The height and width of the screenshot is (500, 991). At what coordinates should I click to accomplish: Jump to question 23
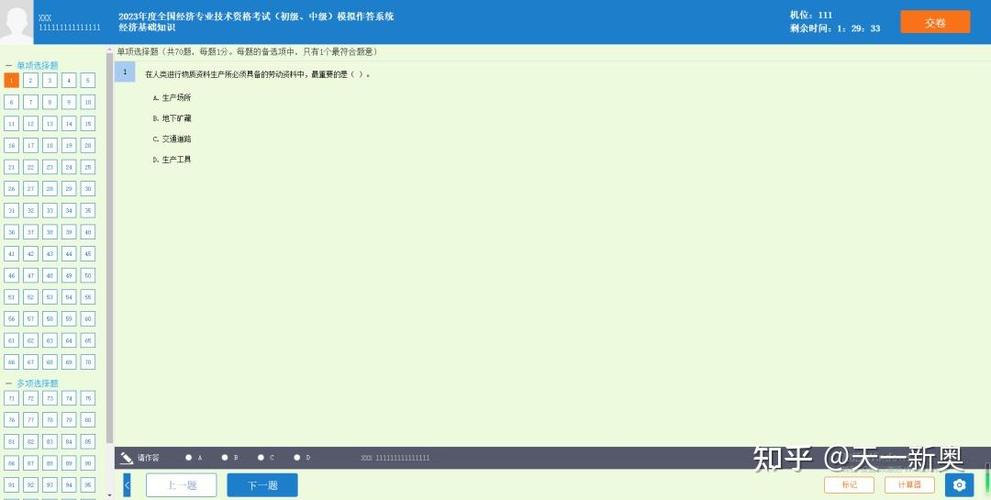49,167
